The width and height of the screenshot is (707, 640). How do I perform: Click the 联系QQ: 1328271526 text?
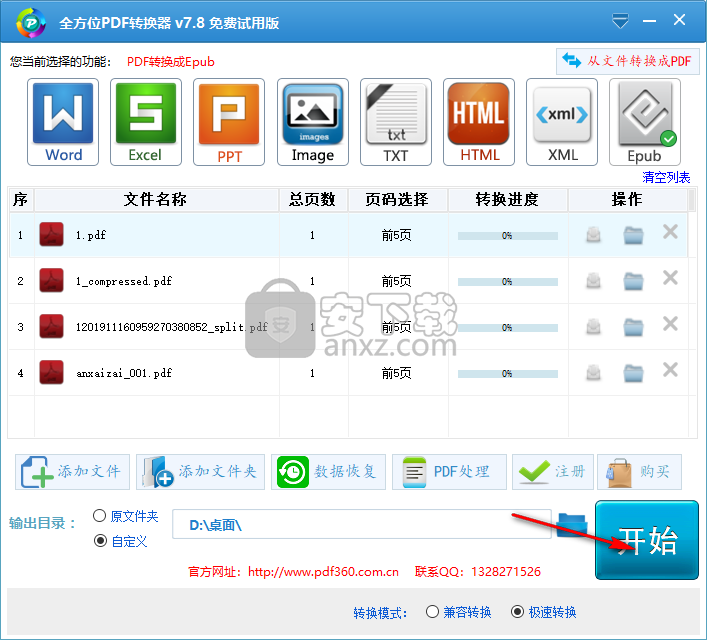(477, 572)
